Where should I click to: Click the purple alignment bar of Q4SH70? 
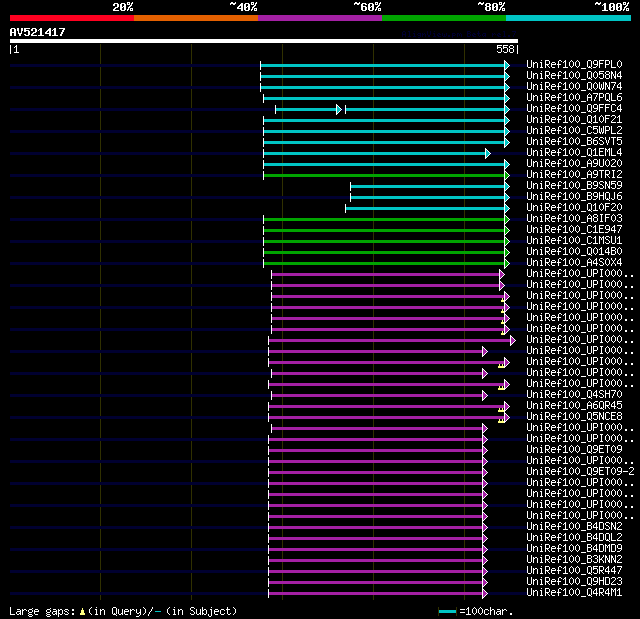pyautogui.click(x=379, y=395)
